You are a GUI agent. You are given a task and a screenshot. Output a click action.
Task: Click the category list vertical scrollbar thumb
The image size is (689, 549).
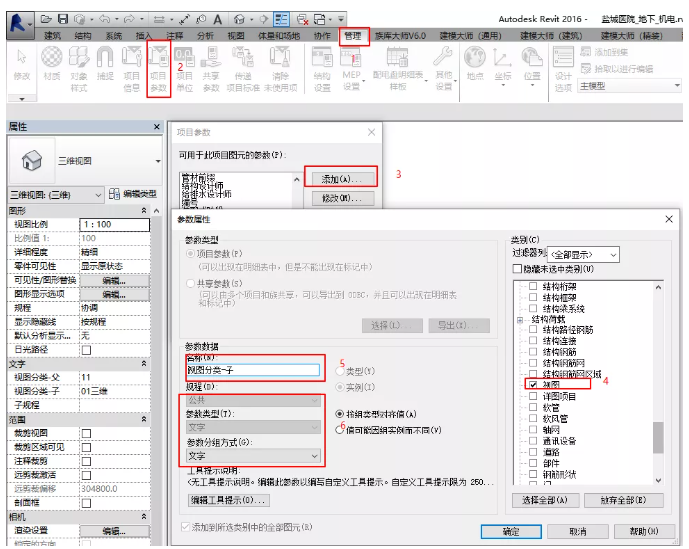click(x=658, y=437)
